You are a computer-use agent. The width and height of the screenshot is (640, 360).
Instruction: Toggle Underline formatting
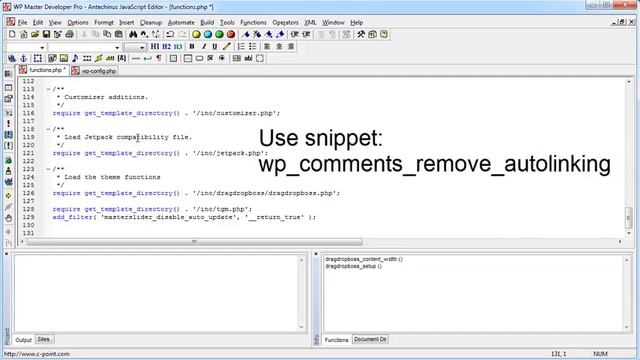pyautogui.click(x=215, y=47)
